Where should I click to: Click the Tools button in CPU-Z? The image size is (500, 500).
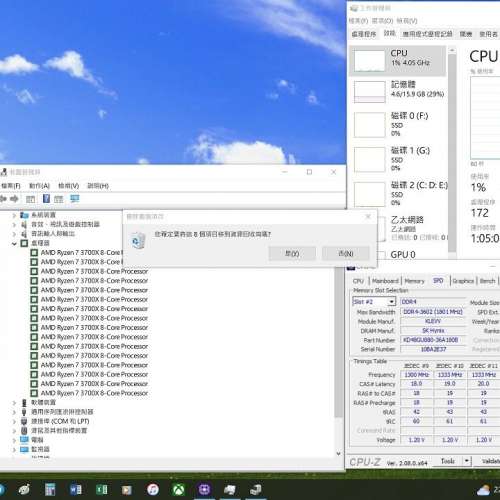pos(448,461)
